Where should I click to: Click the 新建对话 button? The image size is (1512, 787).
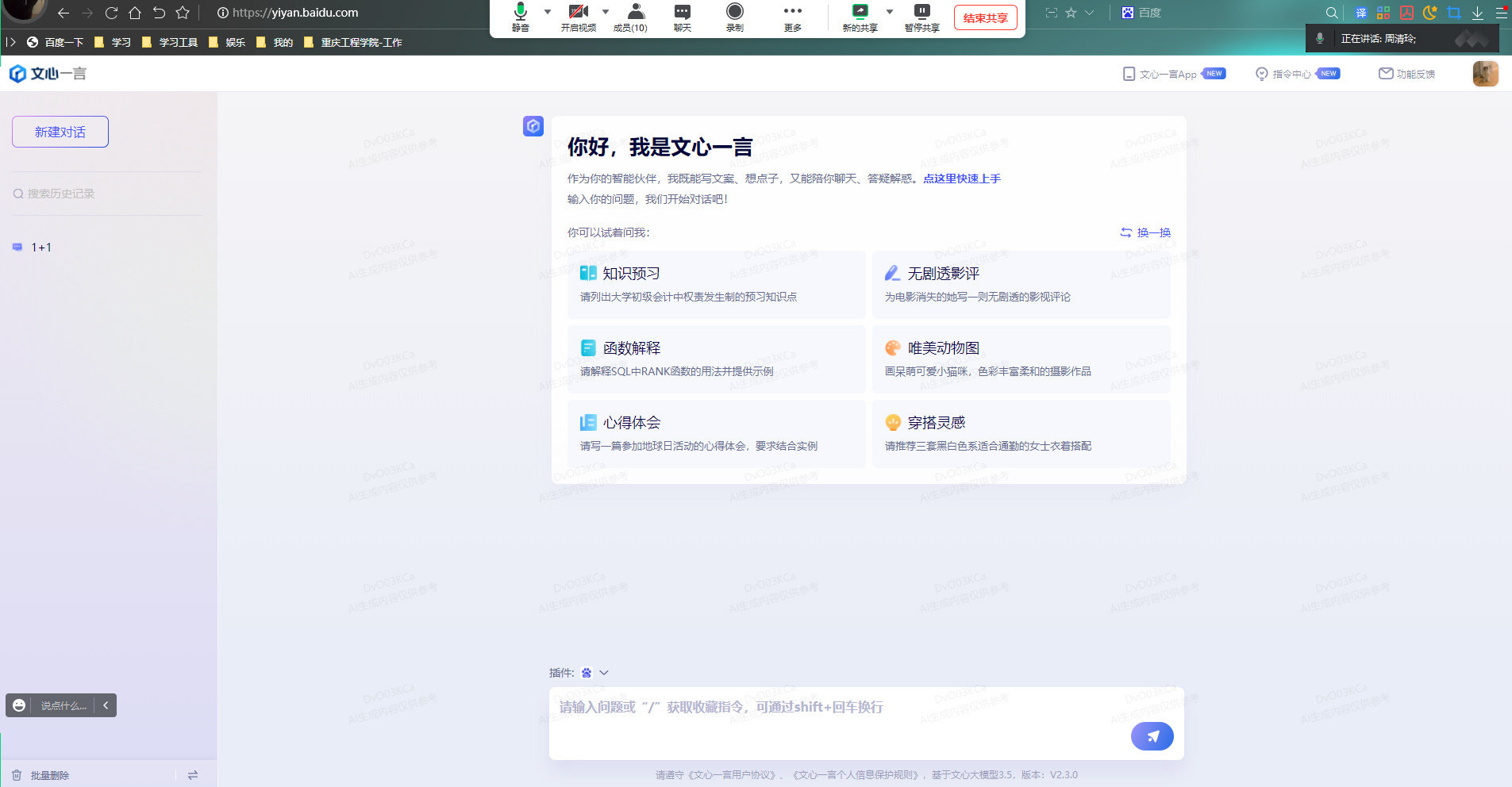pyautogui.click(x=60, y=132)
